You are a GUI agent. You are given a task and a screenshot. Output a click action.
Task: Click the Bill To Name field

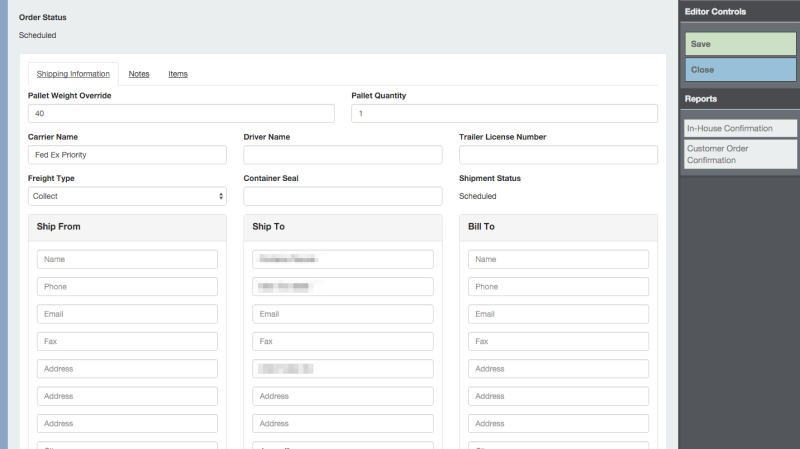(558, 260)
